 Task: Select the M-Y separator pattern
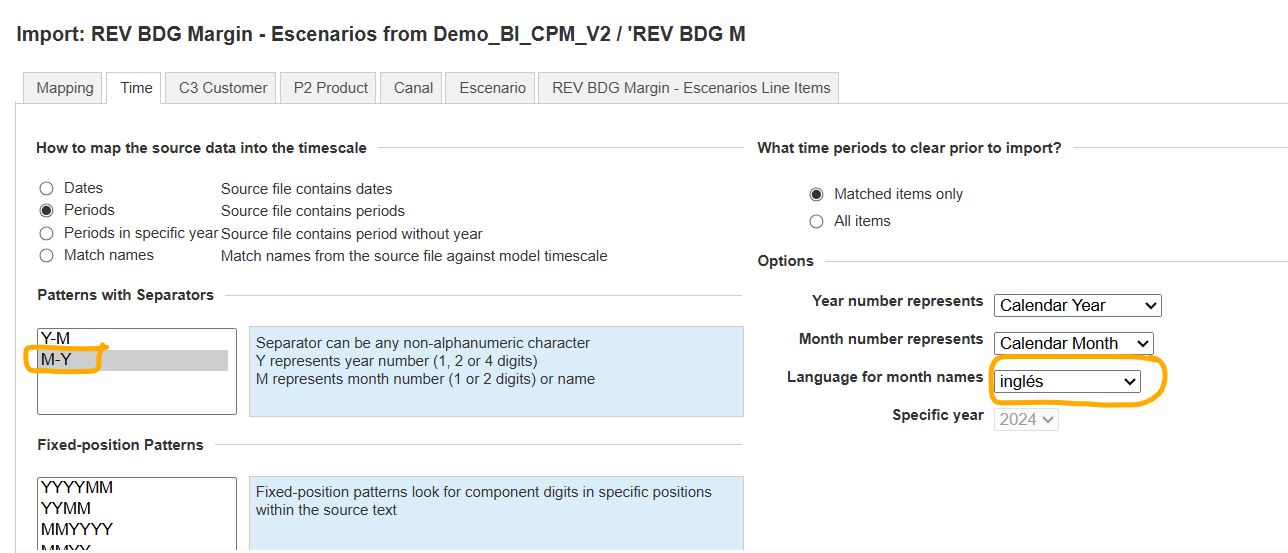(56, 360)
